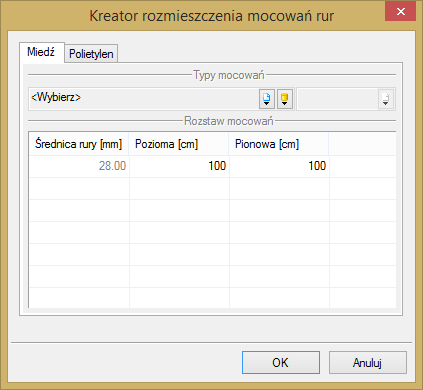
Task: Open the yellow cylinder database icon dropdown
Action: pyautogui.click(x=285, y=99)
